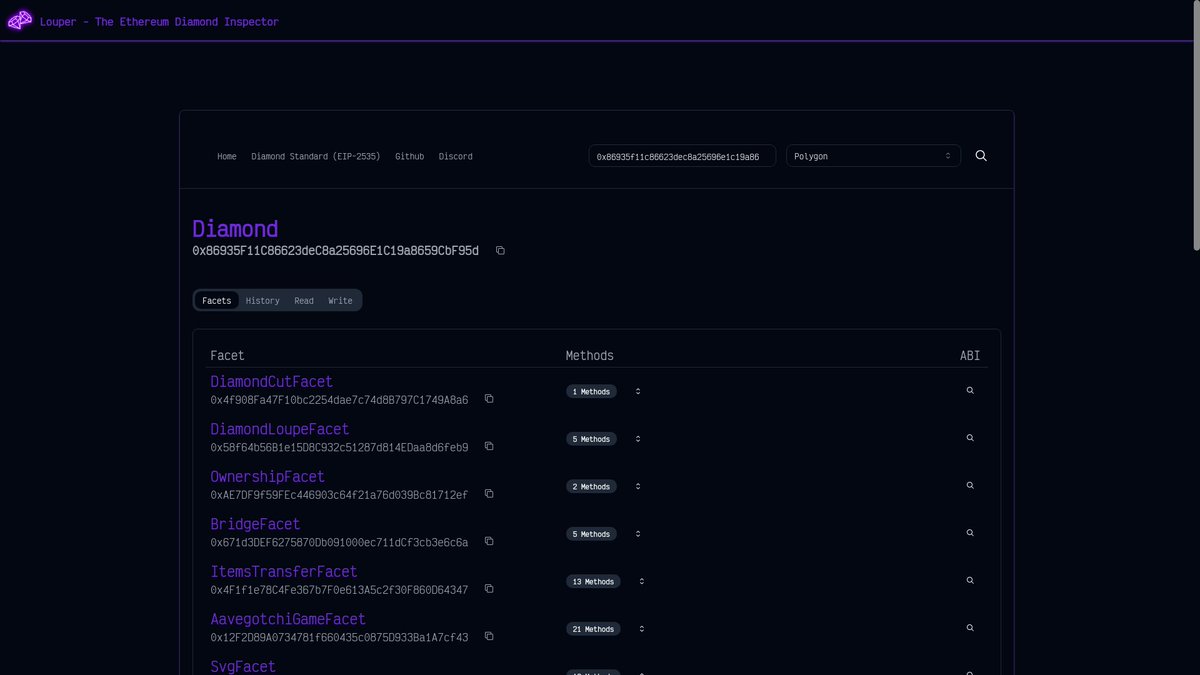This screenshot has width=1200, height=675.
Task: Copy the ItemsTransferFacet address
Action: click(x=489, y=589)
